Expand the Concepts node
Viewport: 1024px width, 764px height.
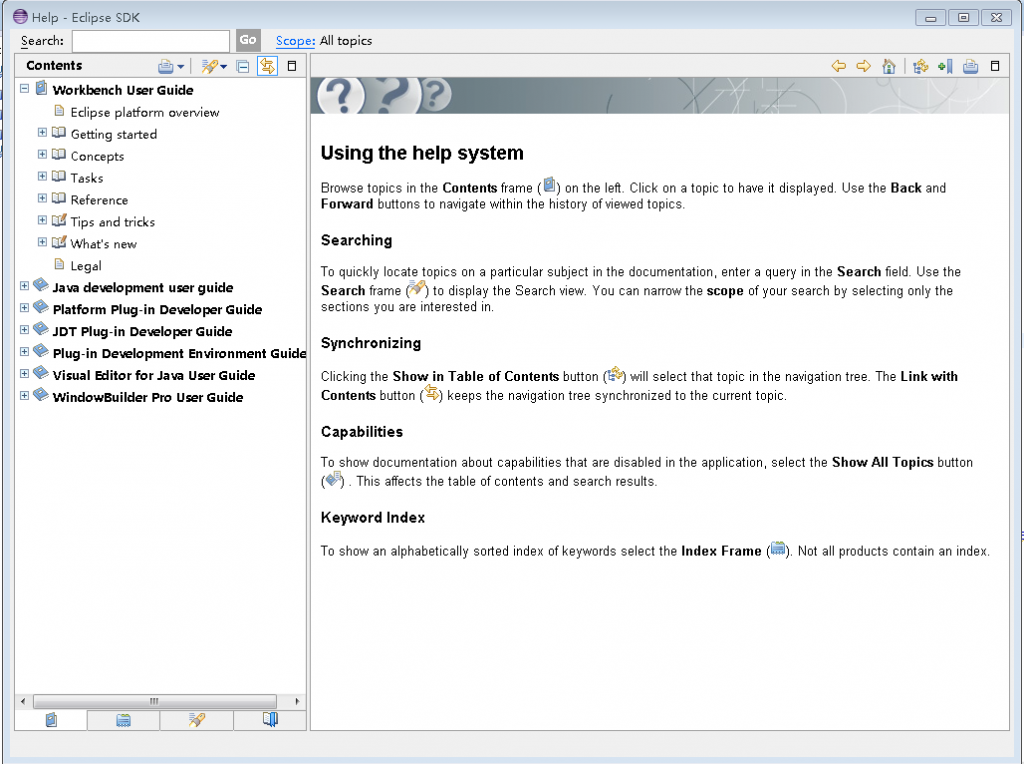tap(42, 155)
